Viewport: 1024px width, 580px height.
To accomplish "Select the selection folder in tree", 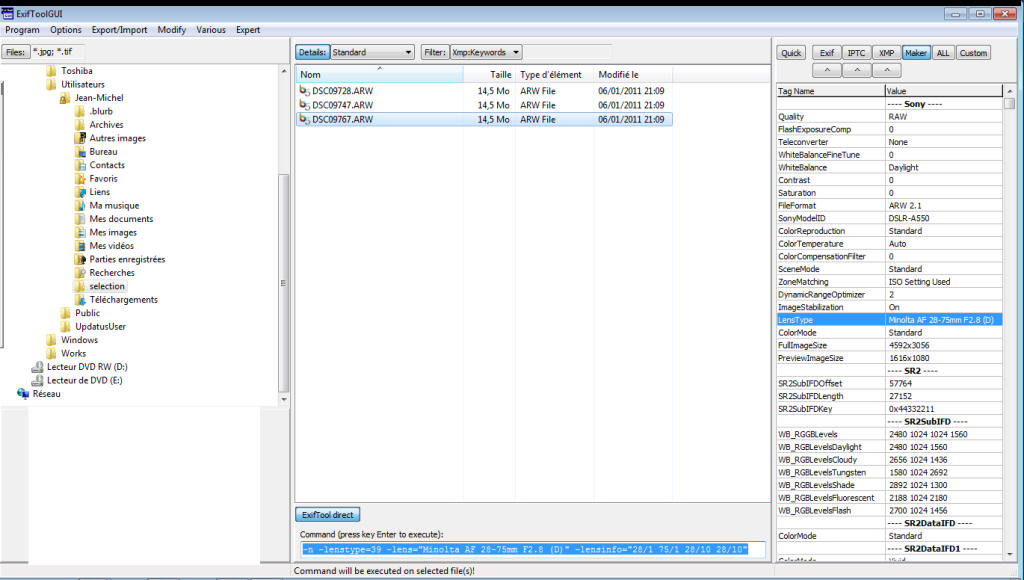I will point(107,286).
